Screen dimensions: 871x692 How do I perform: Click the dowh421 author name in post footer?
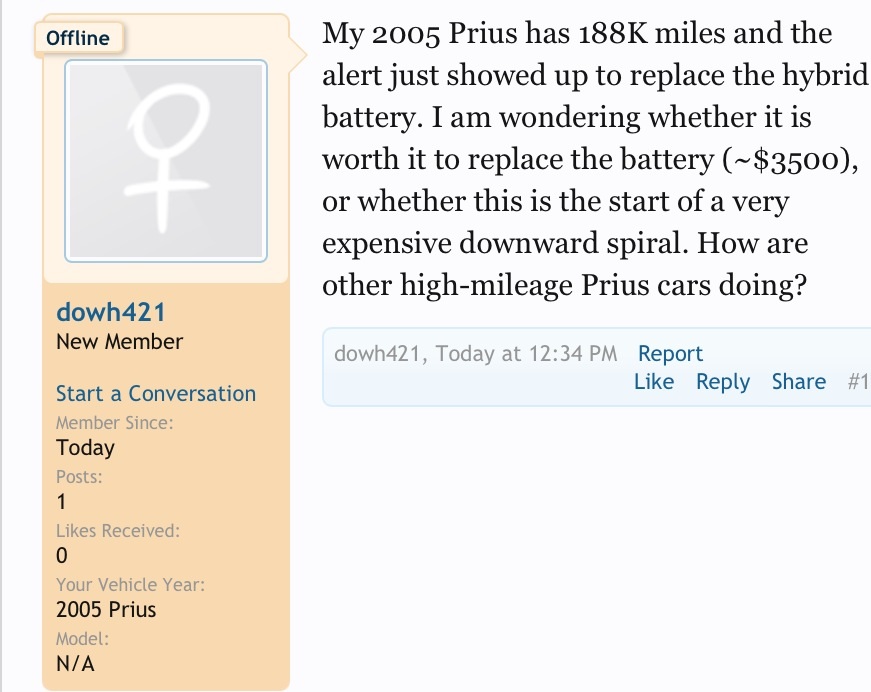pos(377,353)
